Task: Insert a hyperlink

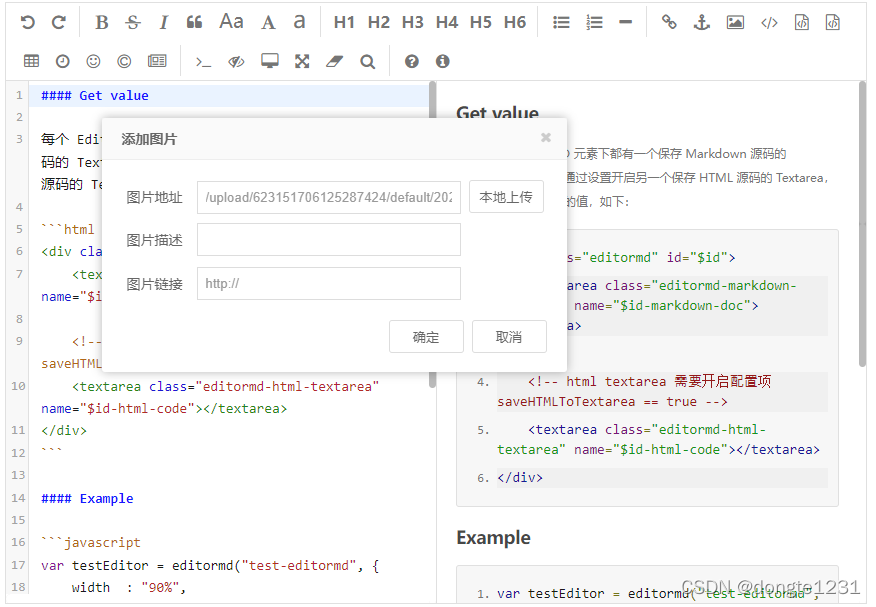Action: (669, 22)
